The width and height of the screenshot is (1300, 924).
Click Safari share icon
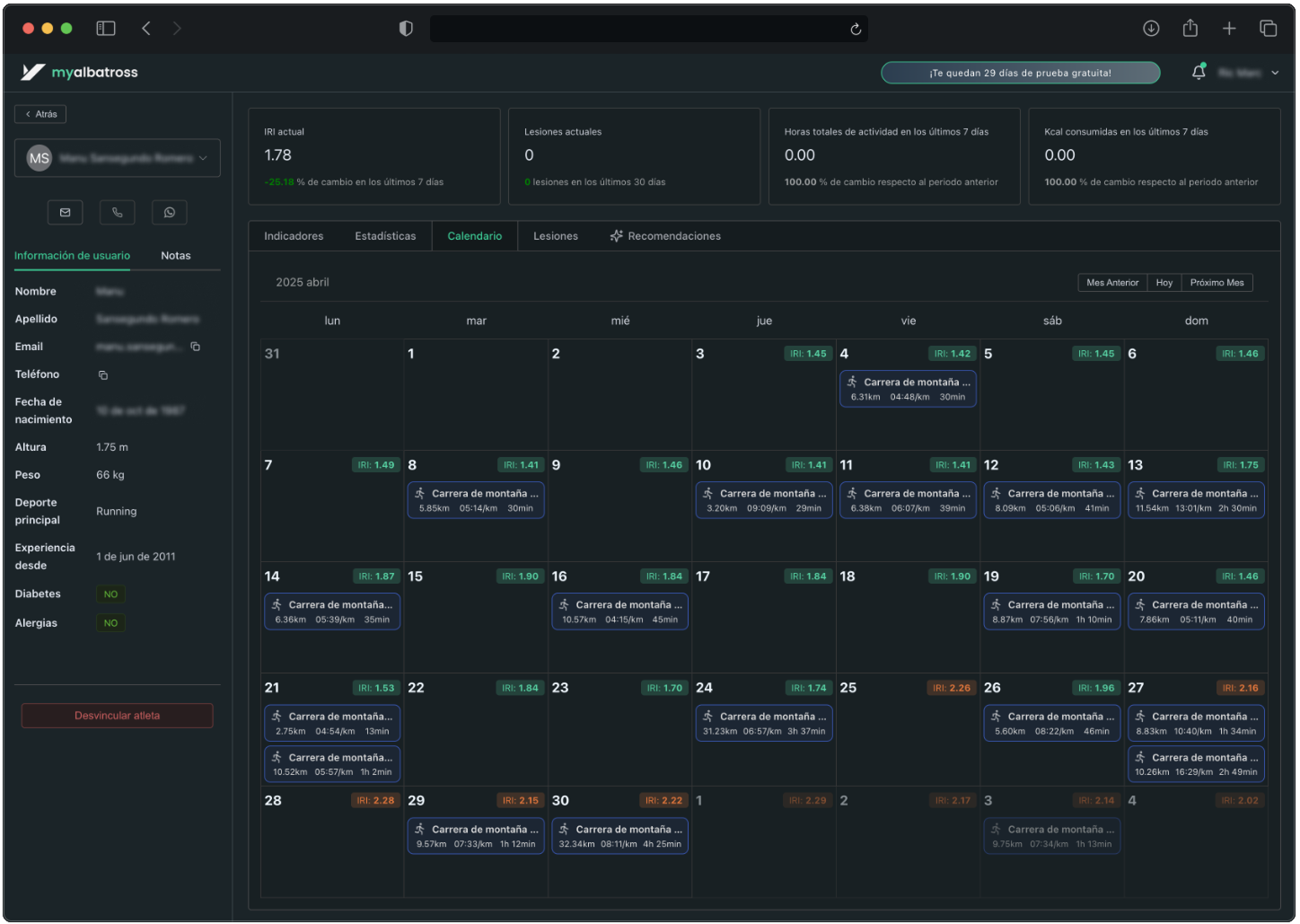coord(1190,29)
